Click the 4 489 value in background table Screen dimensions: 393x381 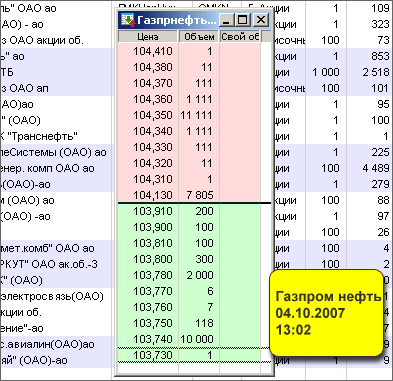[x=376, y=168]
